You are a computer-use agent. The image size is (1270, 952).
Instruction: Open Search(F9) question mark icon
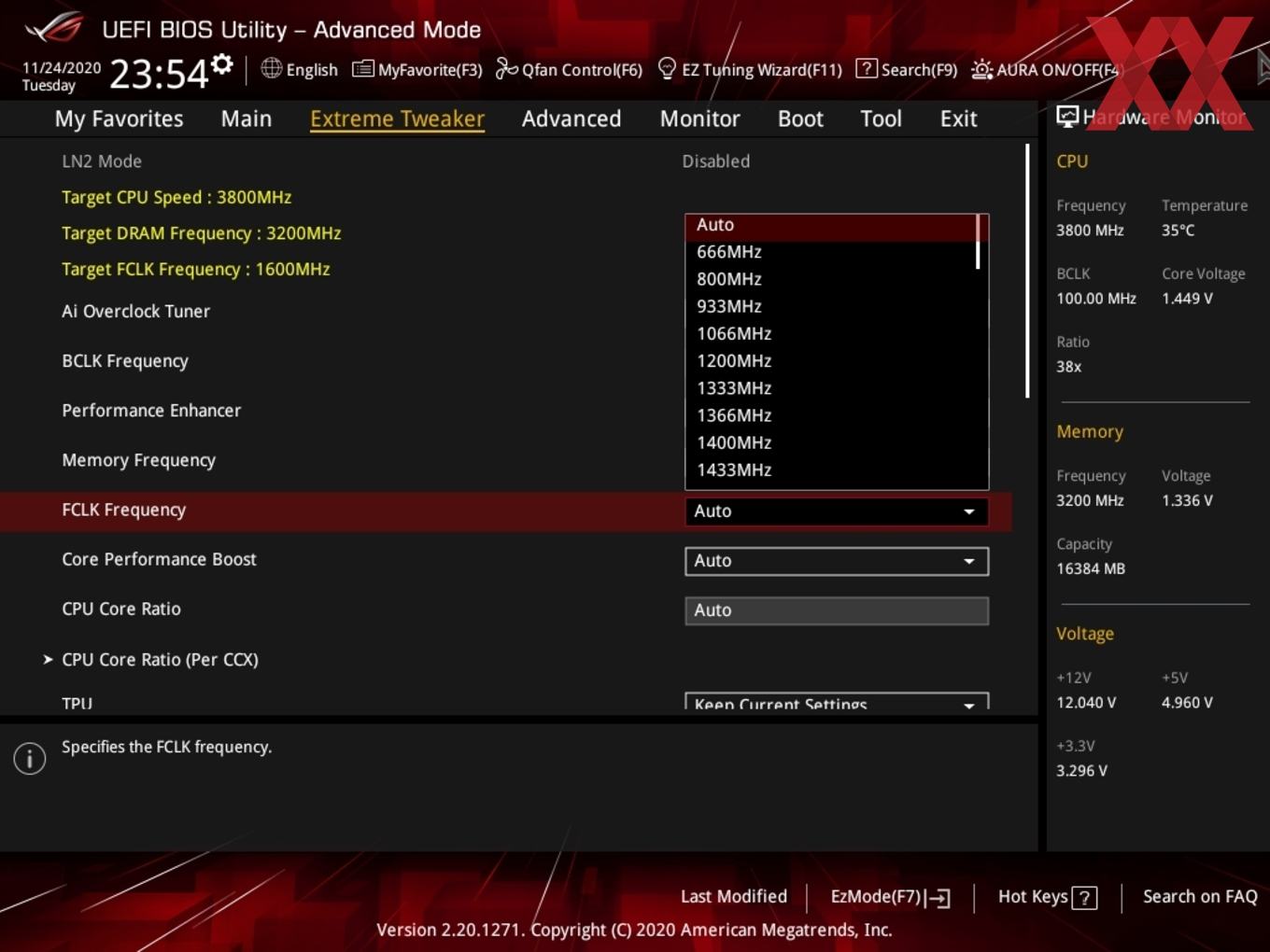pyautogui.click(x=867, y=68)
